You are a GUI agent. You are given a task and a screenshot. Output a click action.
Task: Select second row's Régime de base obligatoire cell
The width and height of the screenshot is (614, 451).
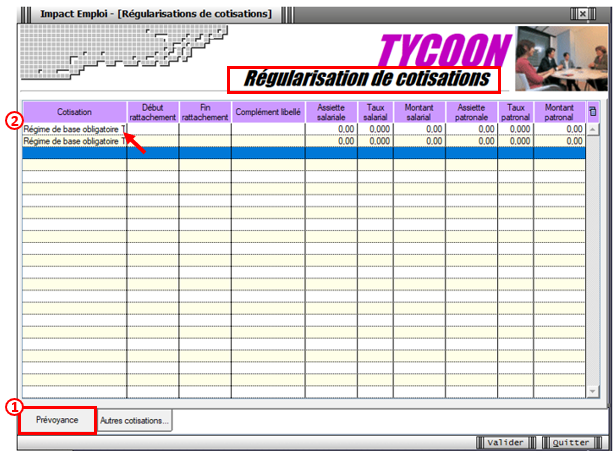pos(74,141)
